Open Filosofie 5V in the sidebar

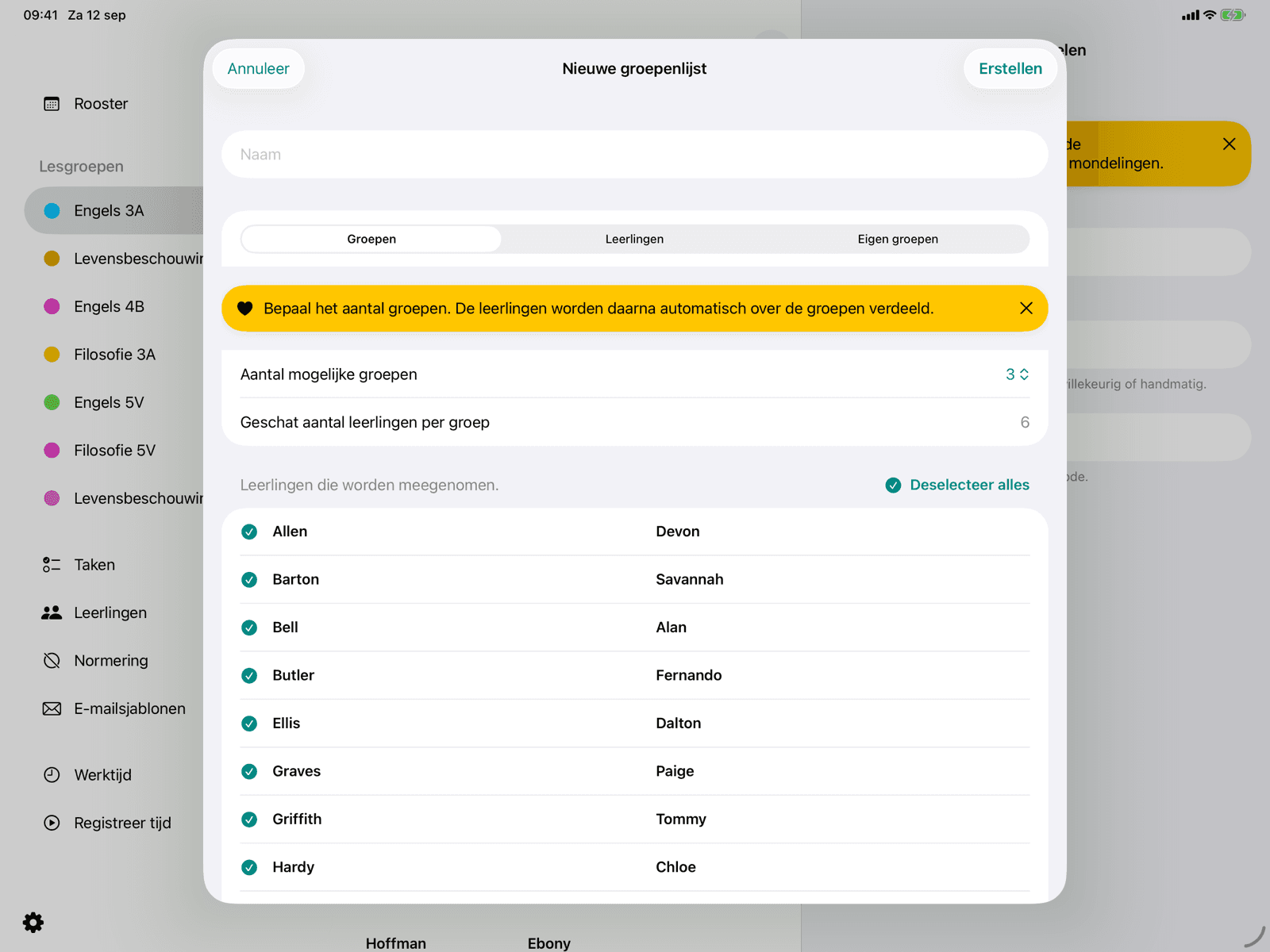(x=114, y=451)
